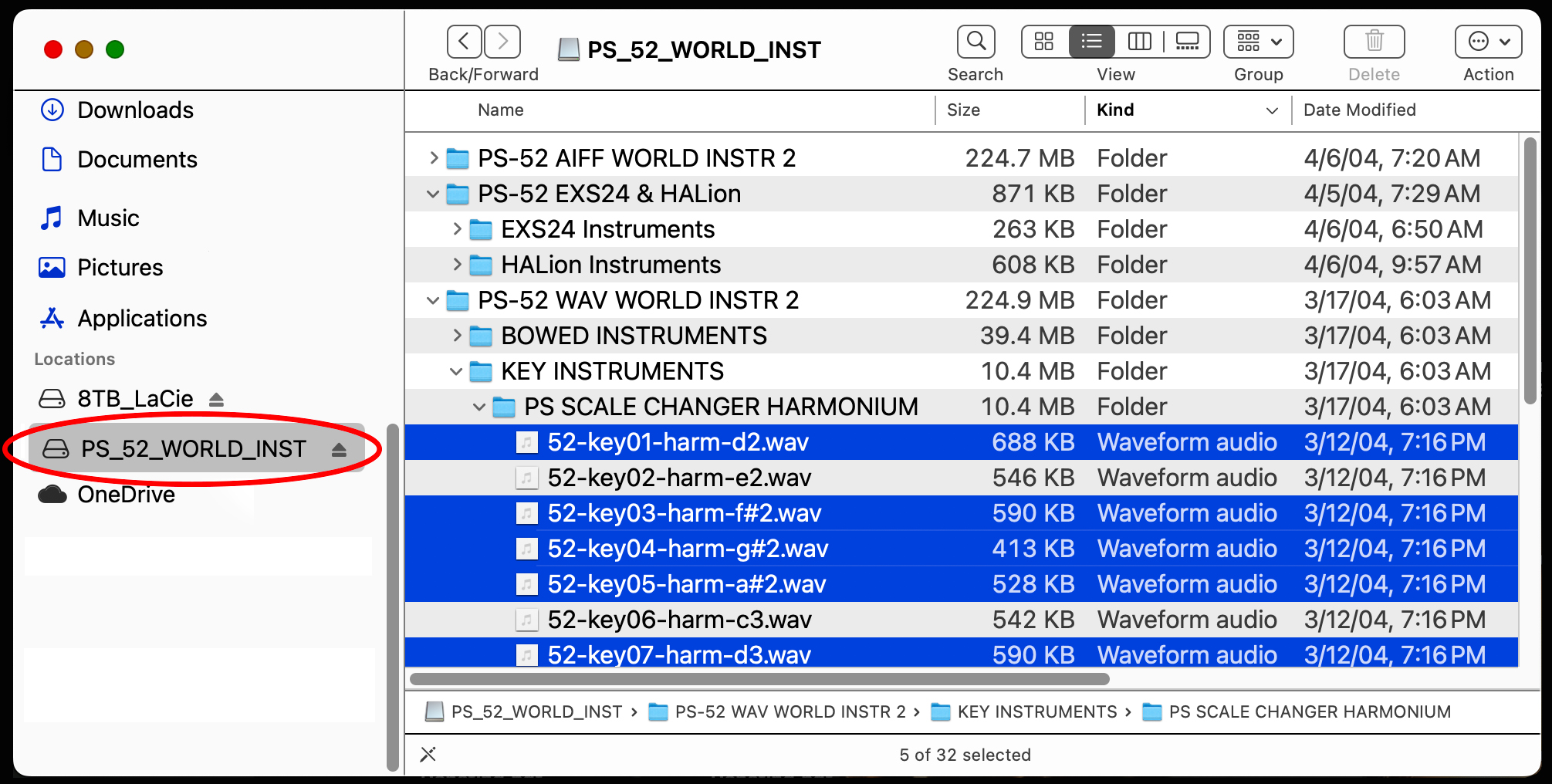Click the sidebar vertical scrollbar
This screenshot has width=1552, height=784.
pos(392,598)
